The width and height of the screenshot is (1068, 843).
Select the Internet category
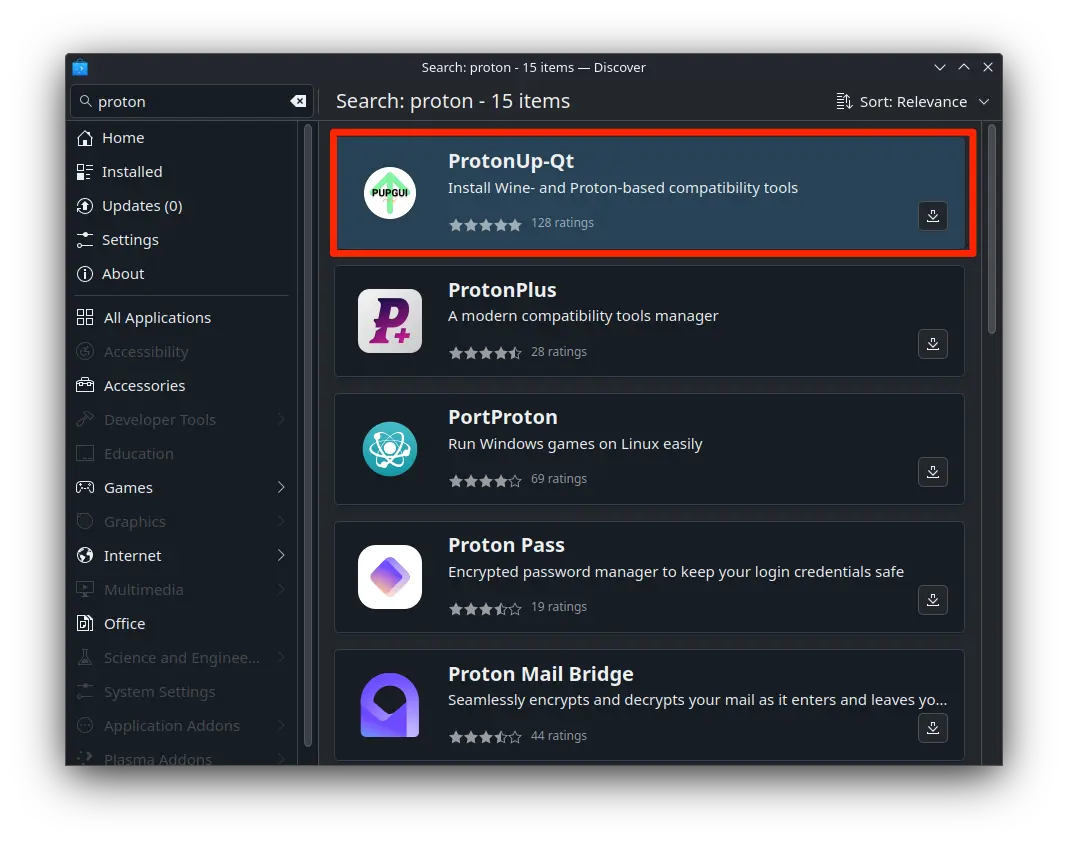pyautogui.click(x=182, y=556)
